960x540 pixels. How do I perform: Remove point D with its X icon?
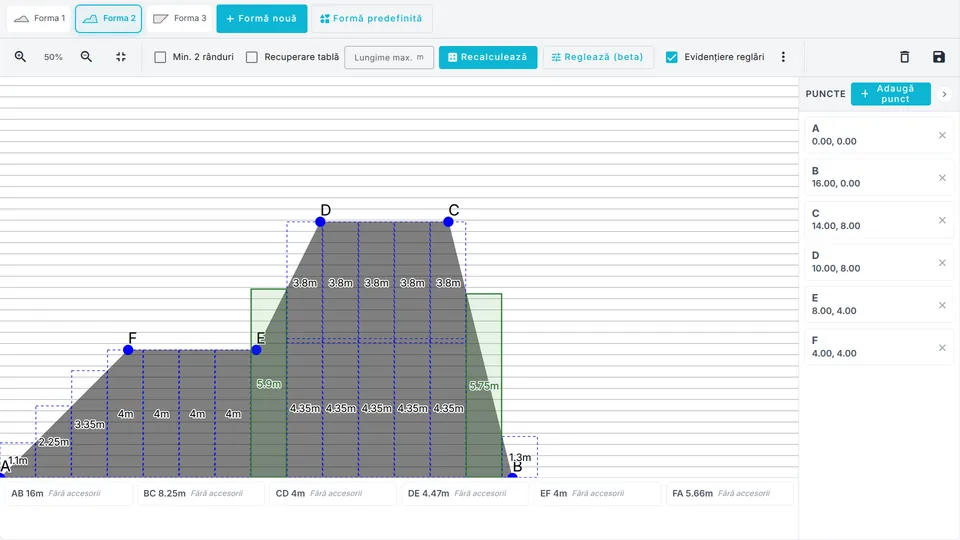tap(942, 263)
